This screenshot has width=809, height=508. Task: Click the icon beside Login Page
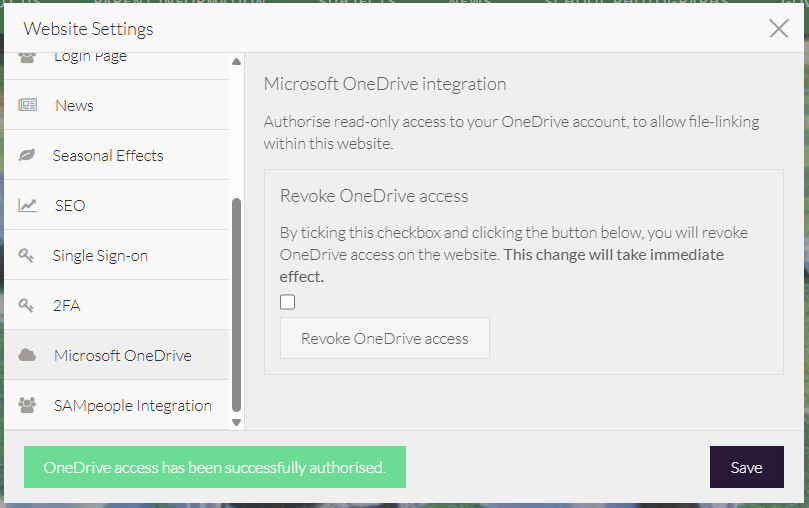[28, 57]
